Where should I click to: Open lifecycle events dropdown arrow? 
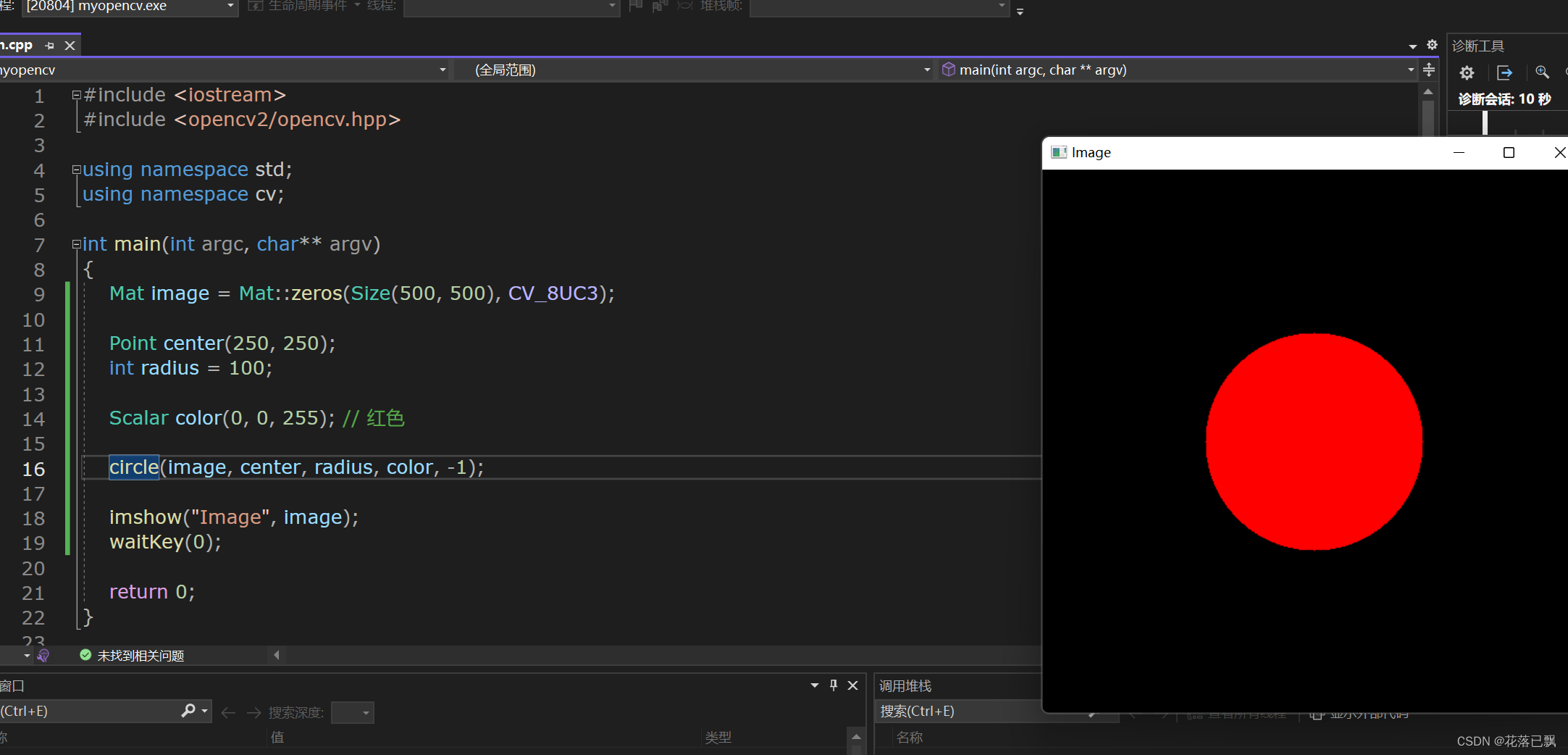coord(357,5)
